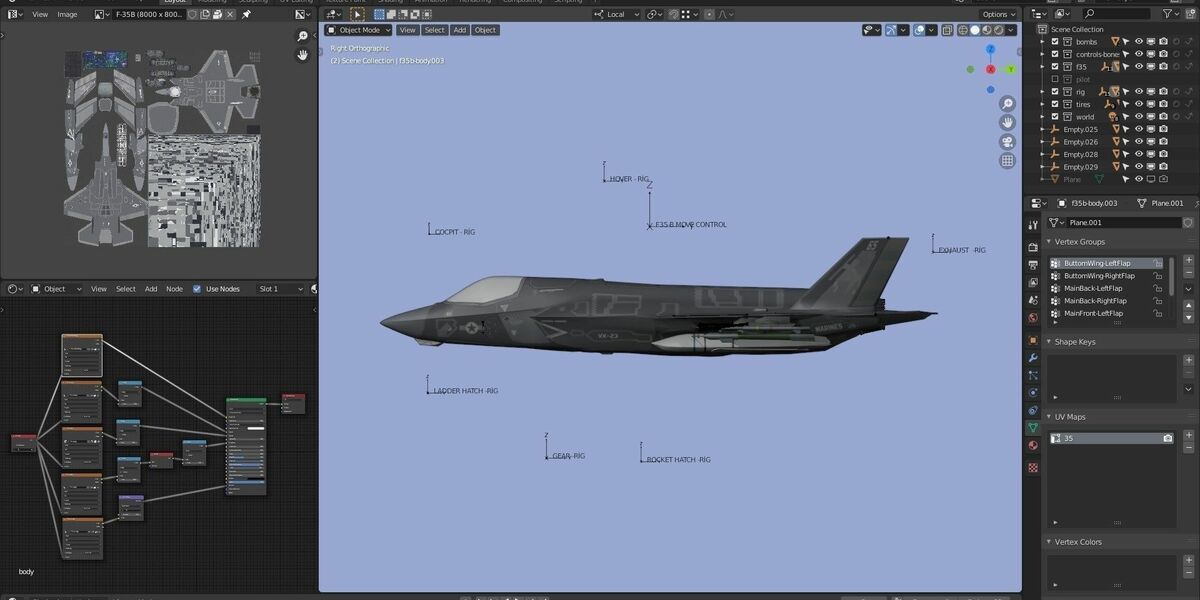Open the View Layer properties tab icon
The image size is (1200, 600).
tap(1033, 283)
